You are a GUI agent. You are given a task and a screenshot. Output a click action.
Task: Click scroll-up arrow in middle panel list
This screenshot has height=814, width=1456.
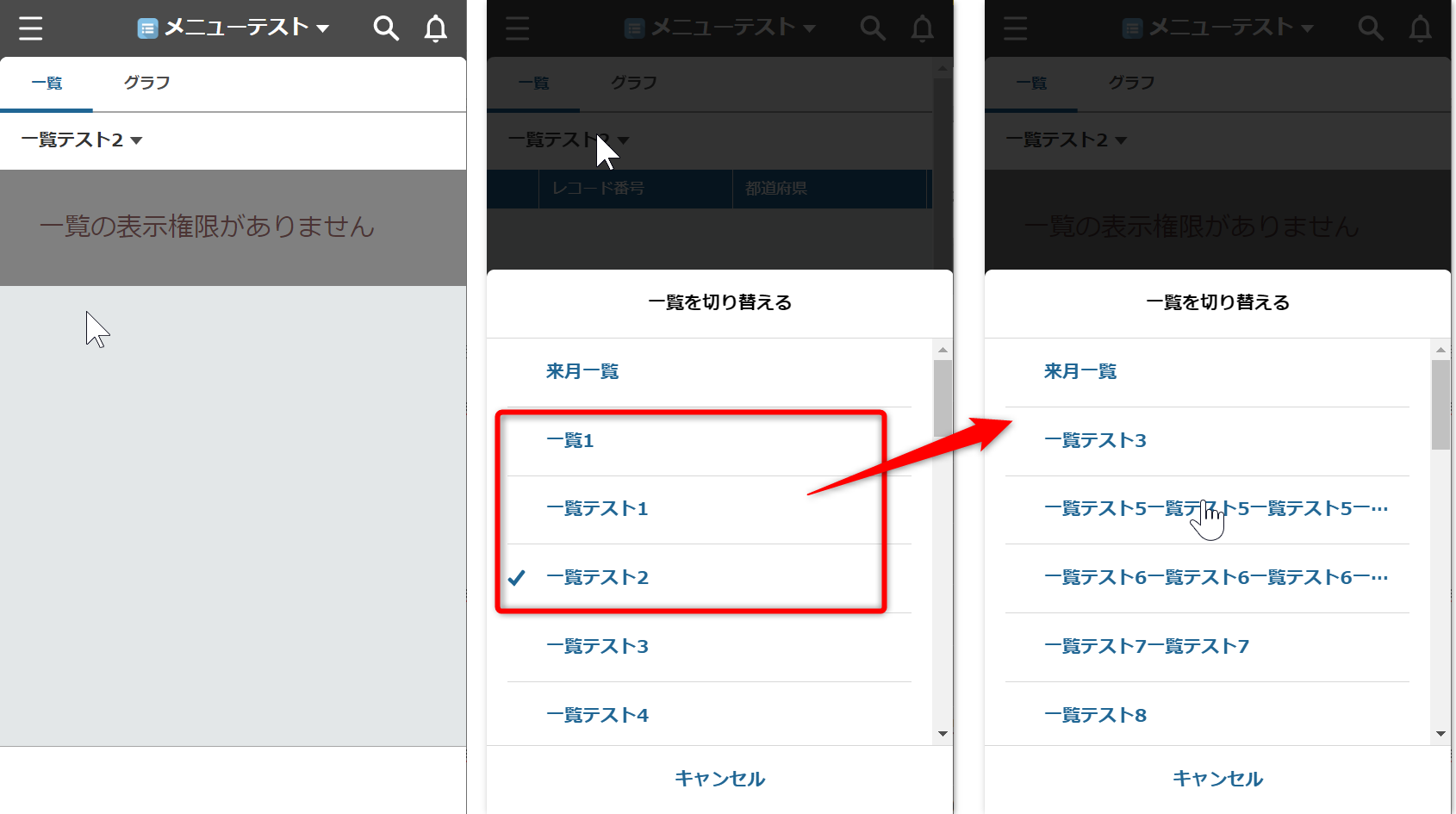click(943, 350)
